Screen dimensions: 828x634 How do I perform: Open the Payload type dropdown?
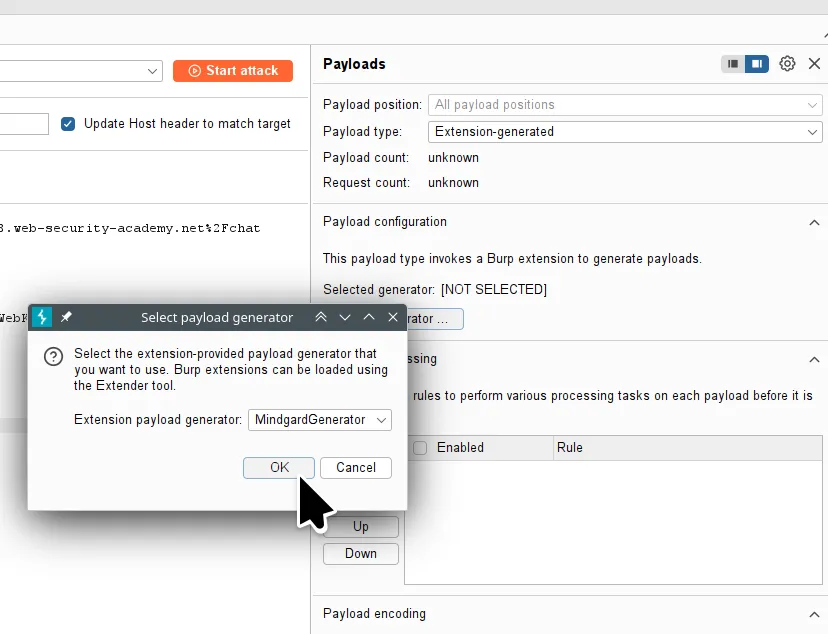pyautogui.click(x=625, y=131)
